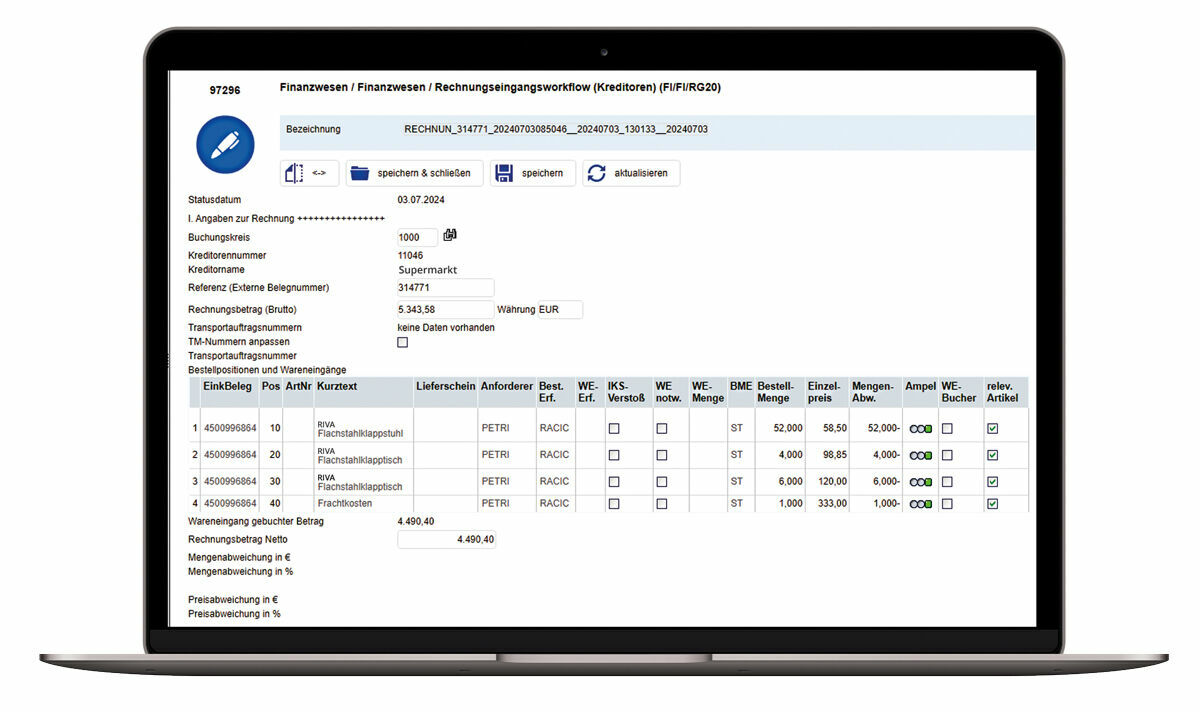This screenshot has width=1200, height=712.
Task: Click into the Buchungskreis field
Action: [417, 237]
